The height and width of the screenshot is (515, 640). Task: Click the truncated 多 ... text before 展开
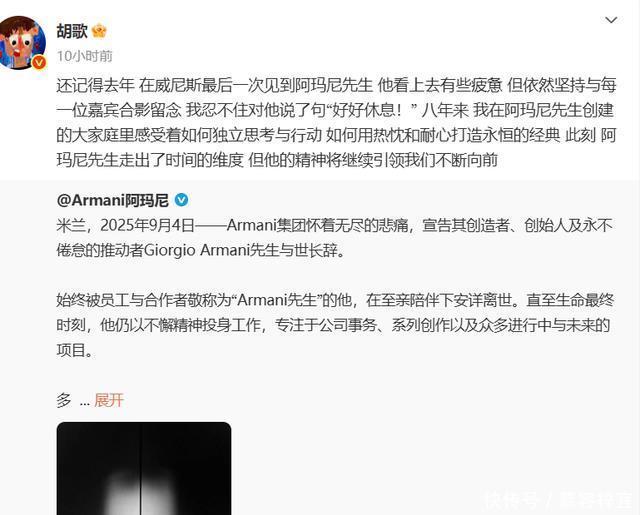pos(73,401)
